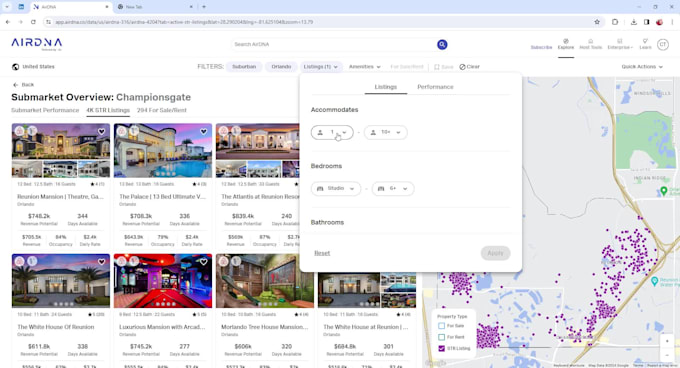
Task: Click Airbnb badge on Luxurious Mansion card
Action: coord(121,261)
